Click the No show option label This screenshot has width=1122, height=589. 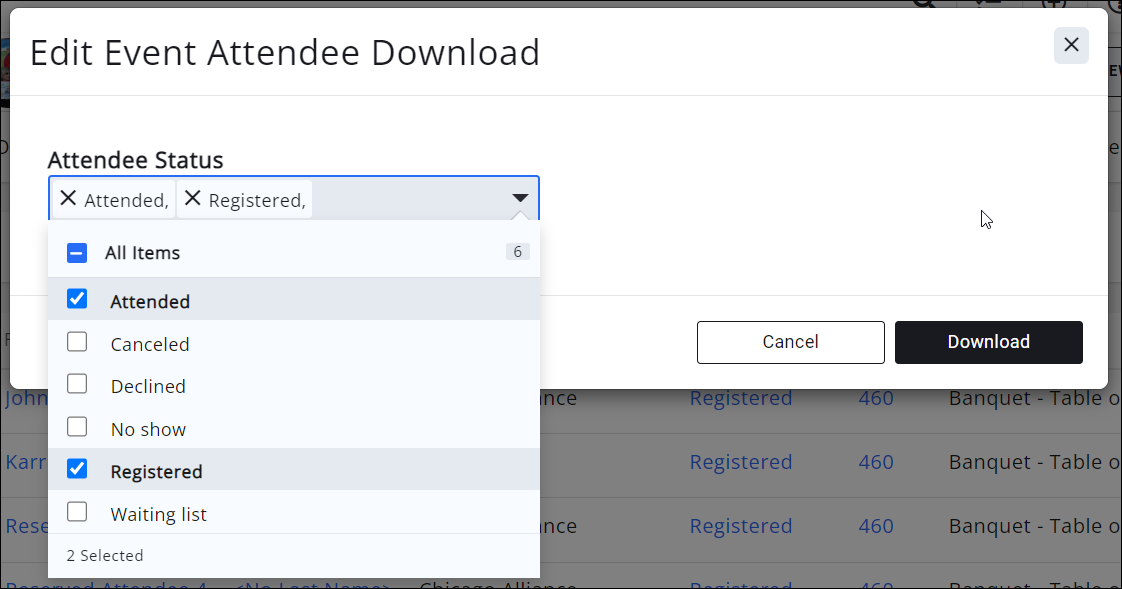pyautogui.click(x=148, y=429)
